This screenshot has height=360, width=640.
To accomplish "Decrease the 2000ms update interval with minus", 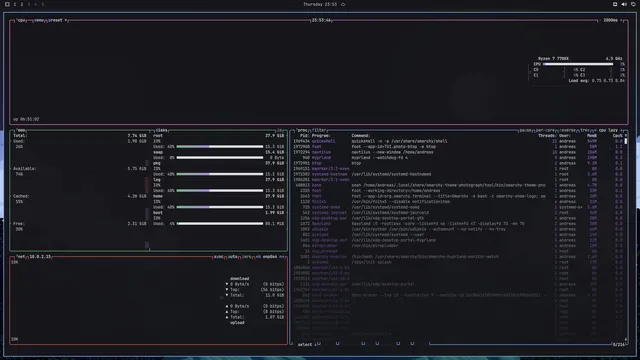I will (x=600, y=20).
